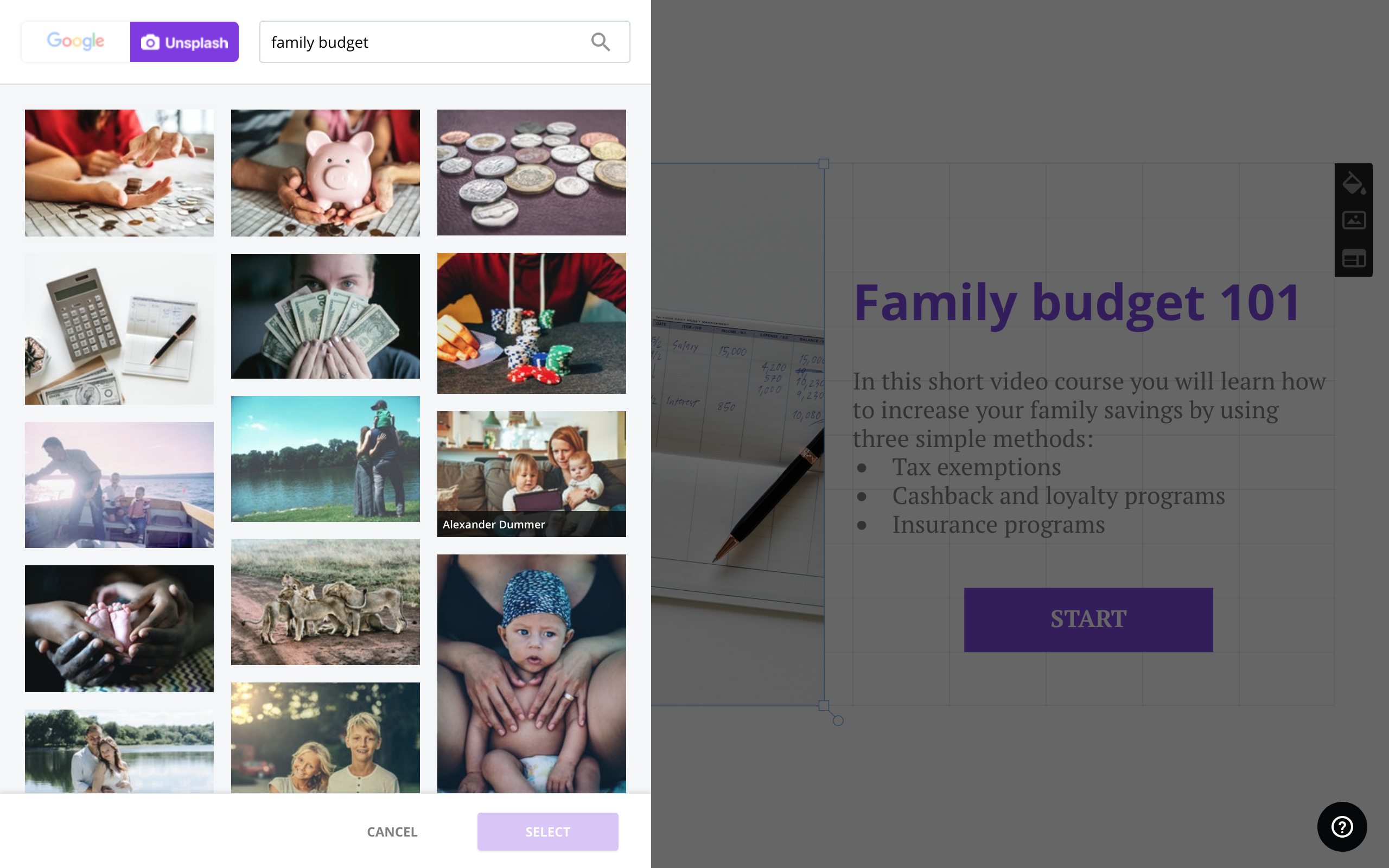Pick the baby with blue bandana photo
The height and width of the screenshot is (868, 1389).
(532, 673)
